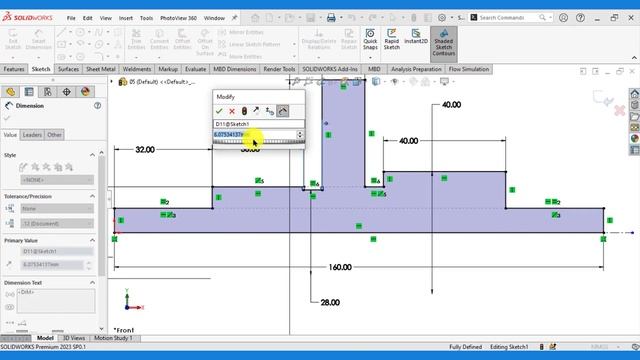Click the dimension name field D11@Sketch1 in Modify

[x=259, y=124]
